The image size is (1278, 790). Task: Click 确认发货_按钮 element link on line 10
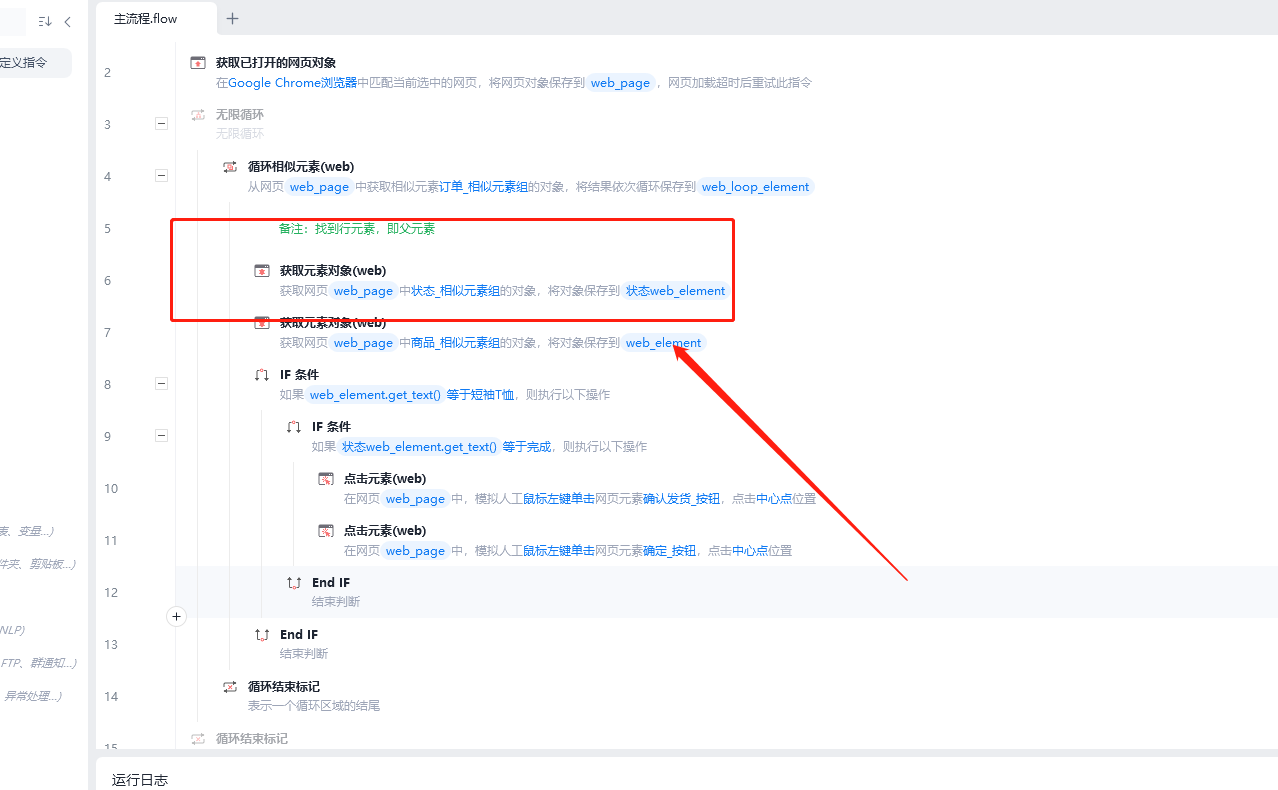(x=682, y=499)
